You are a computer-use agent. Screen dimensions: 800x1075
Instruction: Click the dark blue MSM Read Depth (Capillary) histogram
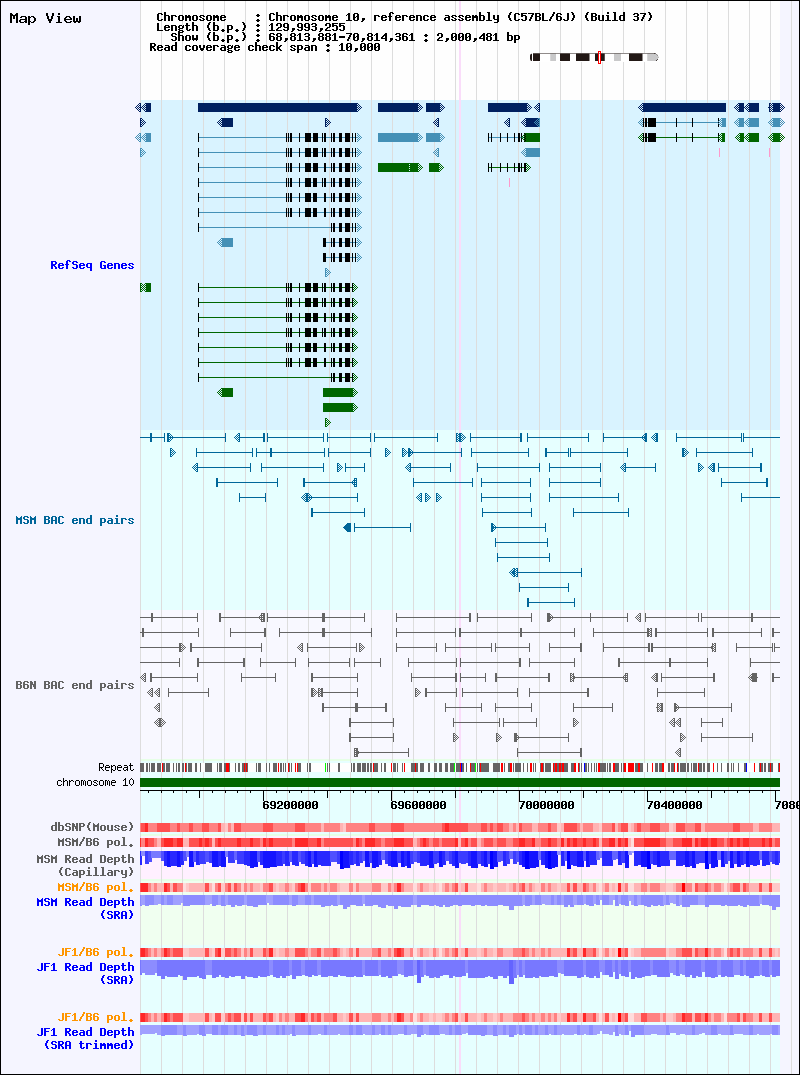point(460,860)
